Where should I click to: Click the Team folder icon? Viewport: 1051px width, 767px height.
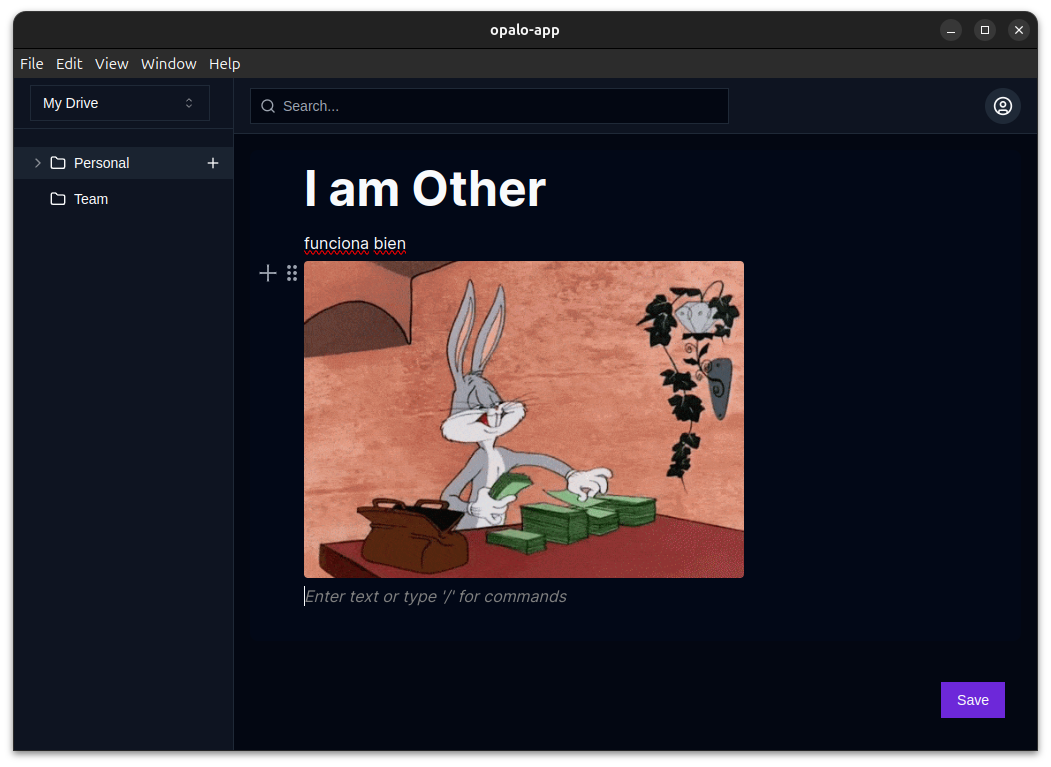pos(58,199)
